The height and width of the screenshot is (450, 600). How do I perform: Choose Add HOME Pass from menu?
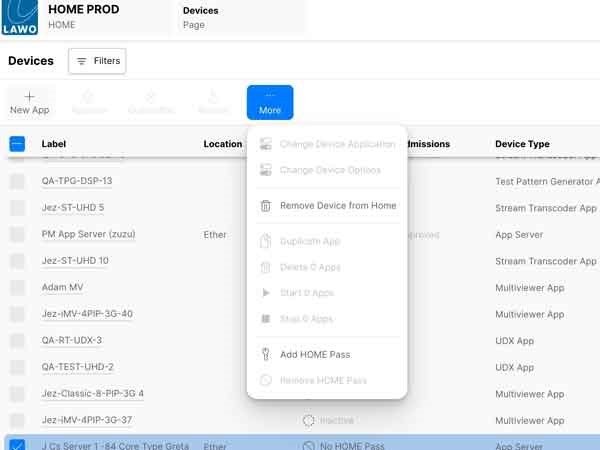[328, 355]
